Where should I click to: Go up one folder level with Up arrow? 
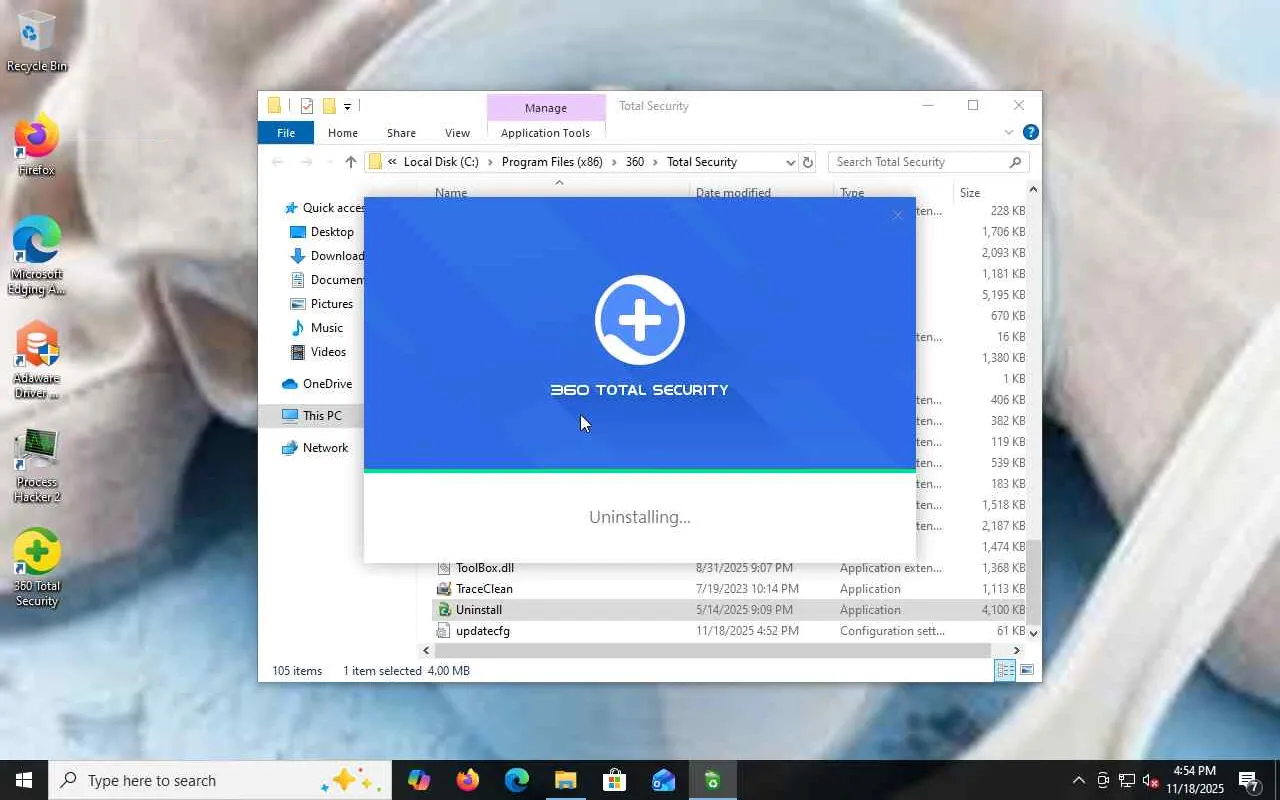click(x=350, y=162)
